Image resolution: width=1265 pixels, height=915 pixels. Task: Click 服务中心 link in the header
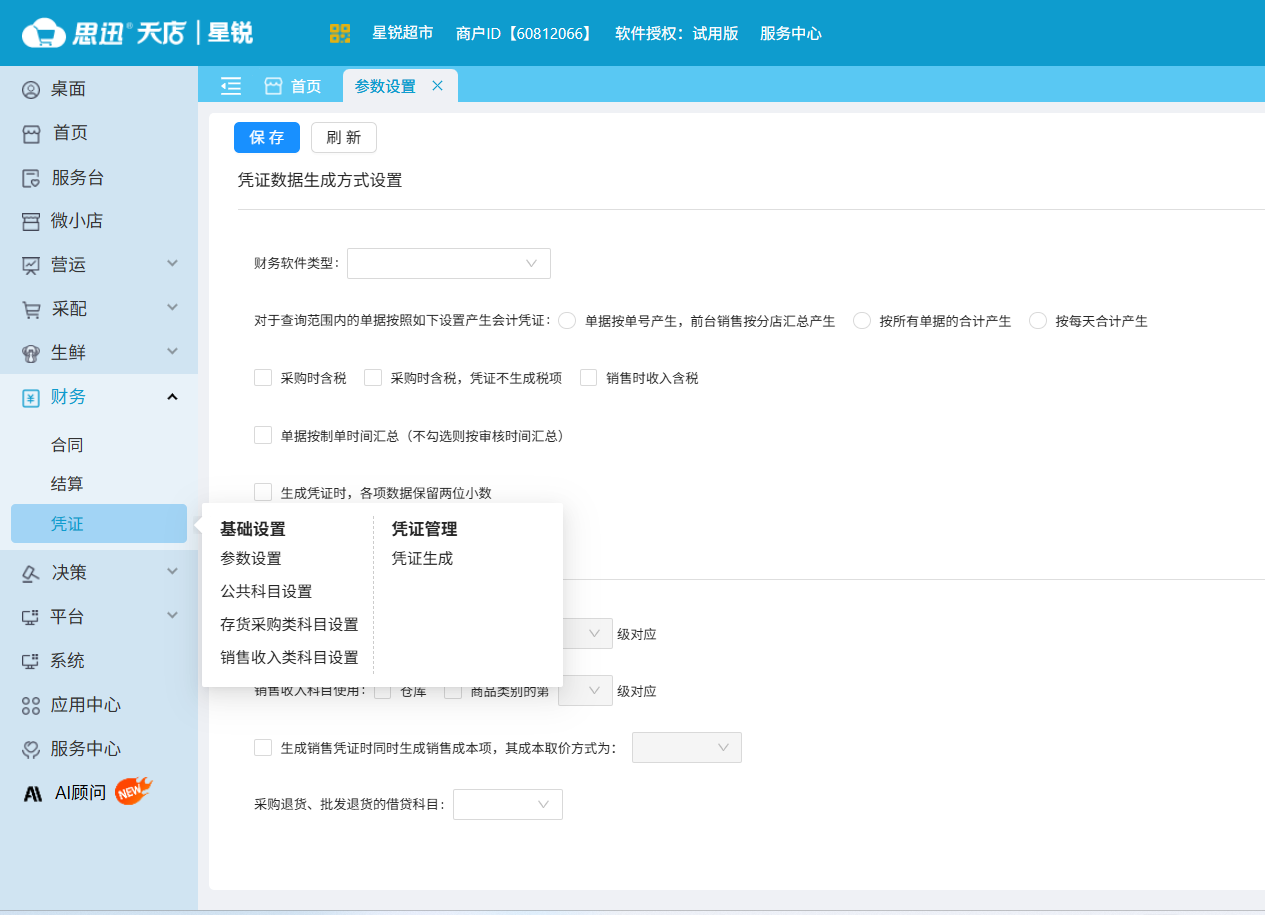(x=791, y=33)
